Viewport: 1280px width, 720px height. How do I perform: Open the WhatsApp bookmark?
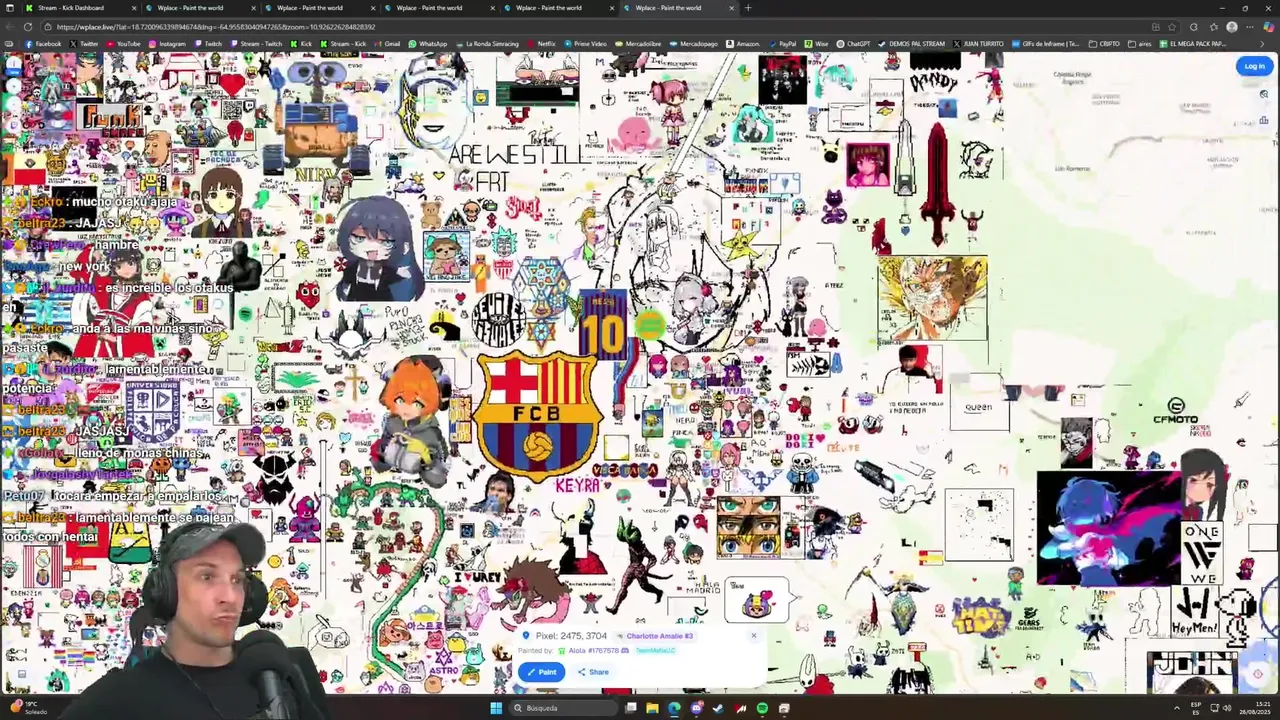pyautogui.click(x=427, y=44)
